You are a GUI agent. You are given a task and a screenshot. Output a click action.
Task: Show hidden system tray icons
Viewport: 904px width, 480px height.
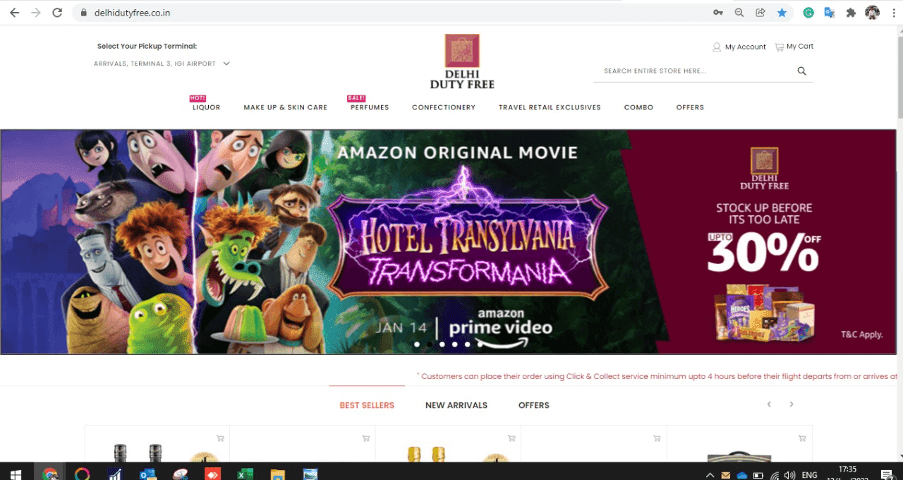click(710, 475)
